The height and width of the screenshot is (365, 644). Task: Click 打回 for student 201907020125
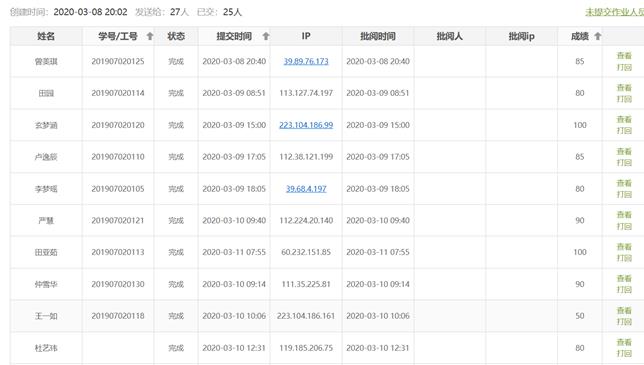pos(624,67)
